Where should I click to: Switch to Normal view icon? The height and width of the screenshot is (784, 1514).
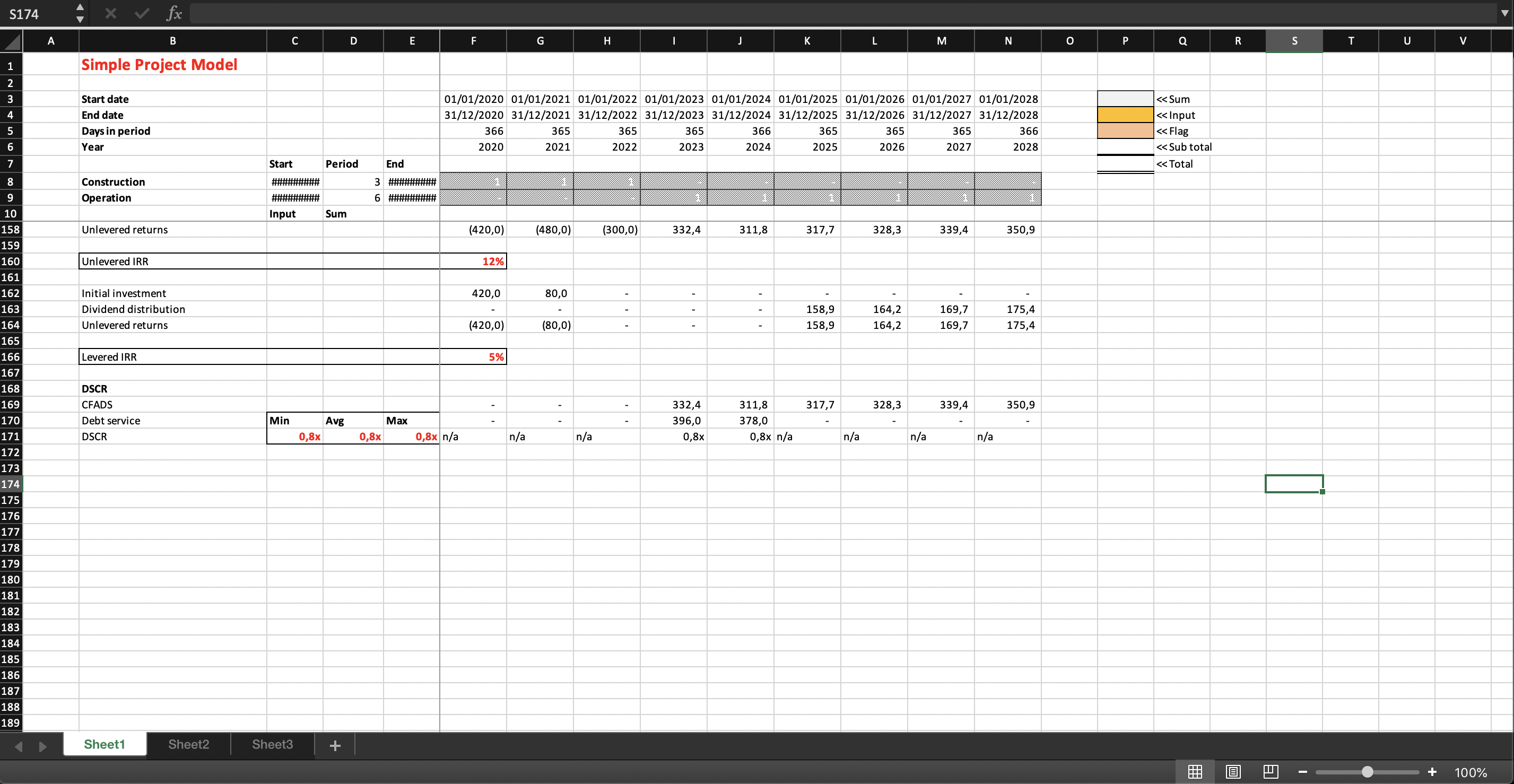[x=1195, y=771]
